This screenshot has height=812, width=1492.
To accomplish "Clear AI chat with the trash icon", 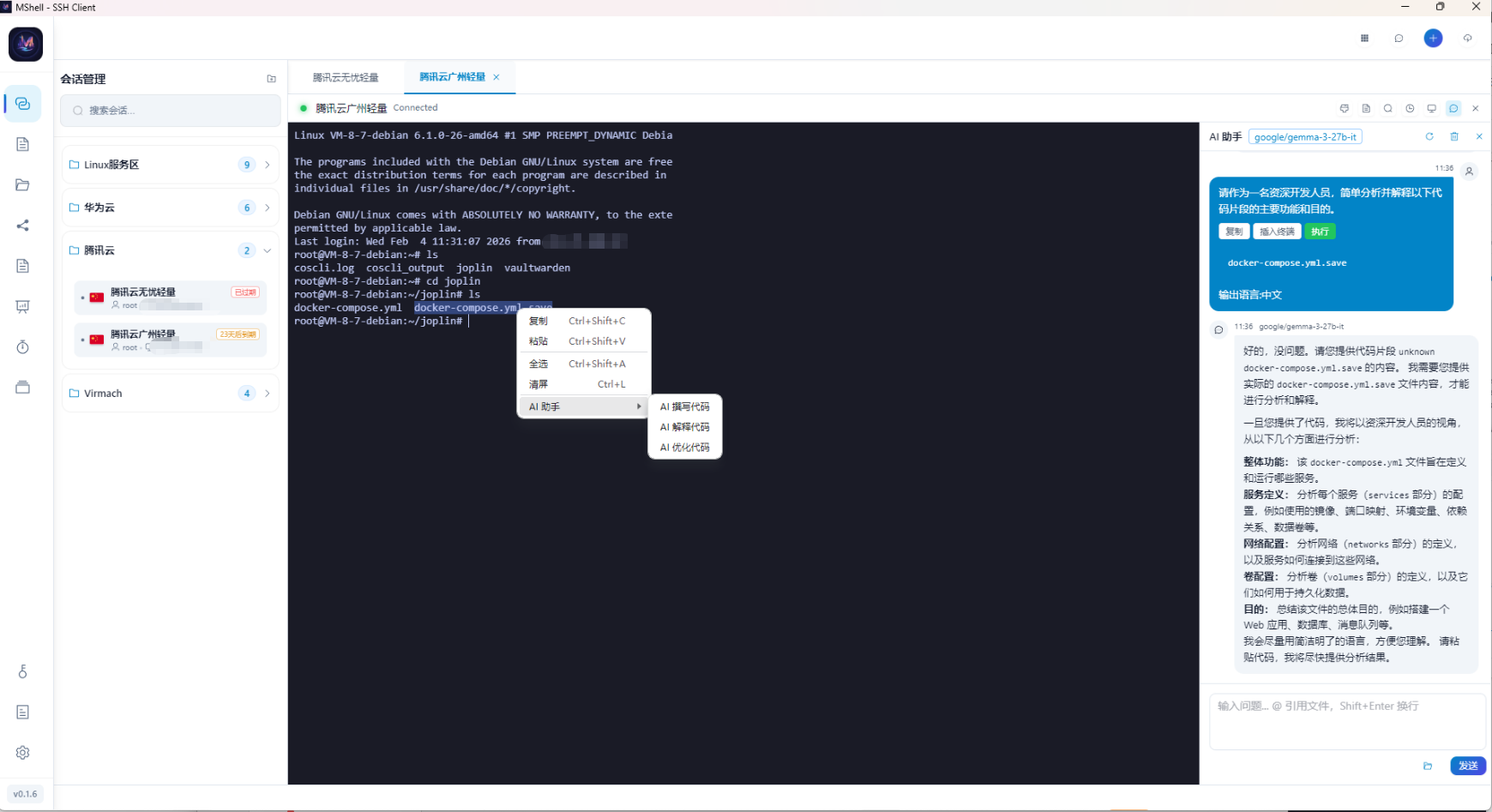I will [x=1454, y=136].
